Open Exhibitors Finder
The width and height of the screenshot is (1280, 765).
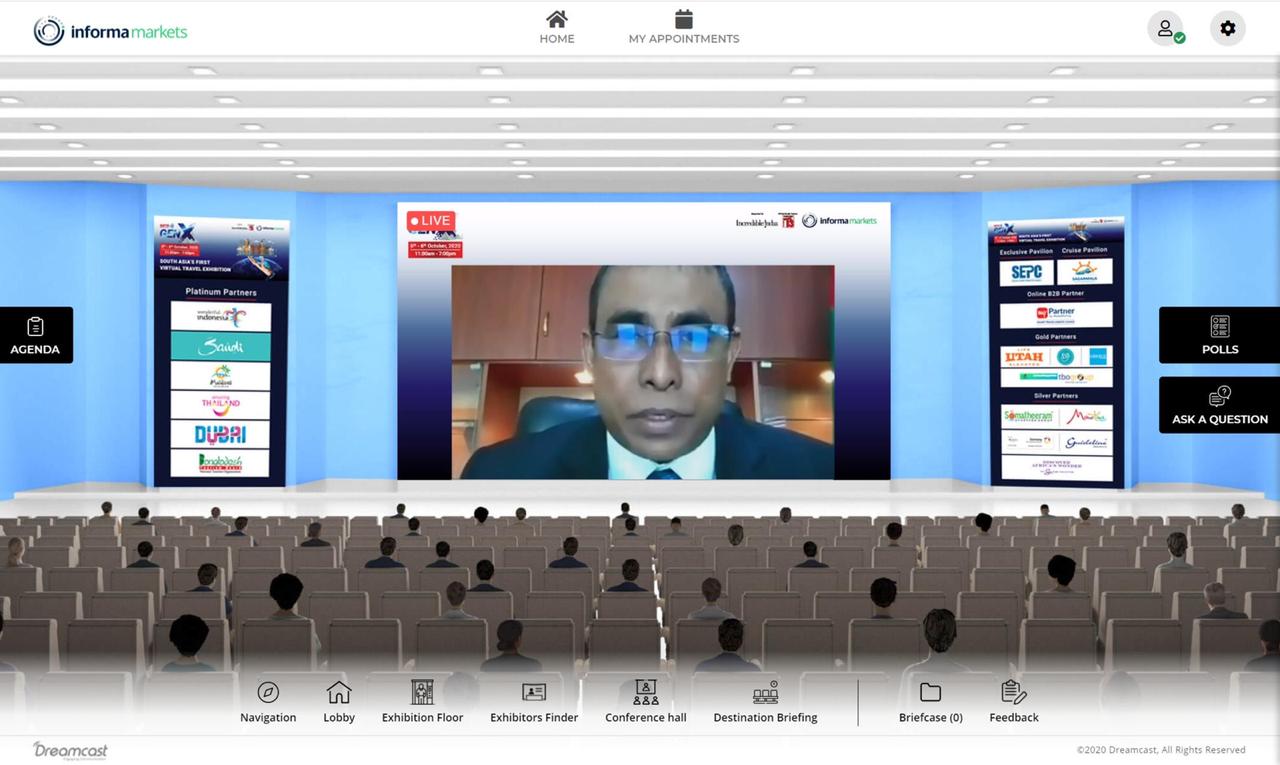pyautogui.click(x=534, y=701)
